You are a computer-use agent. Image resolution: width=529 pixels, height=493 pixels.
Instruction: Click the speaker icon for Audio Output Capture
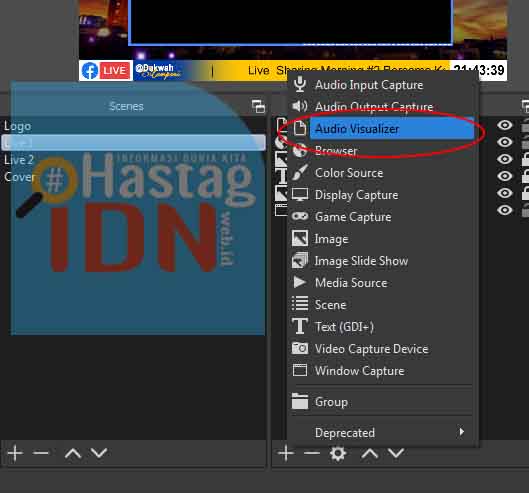point(300,106)
